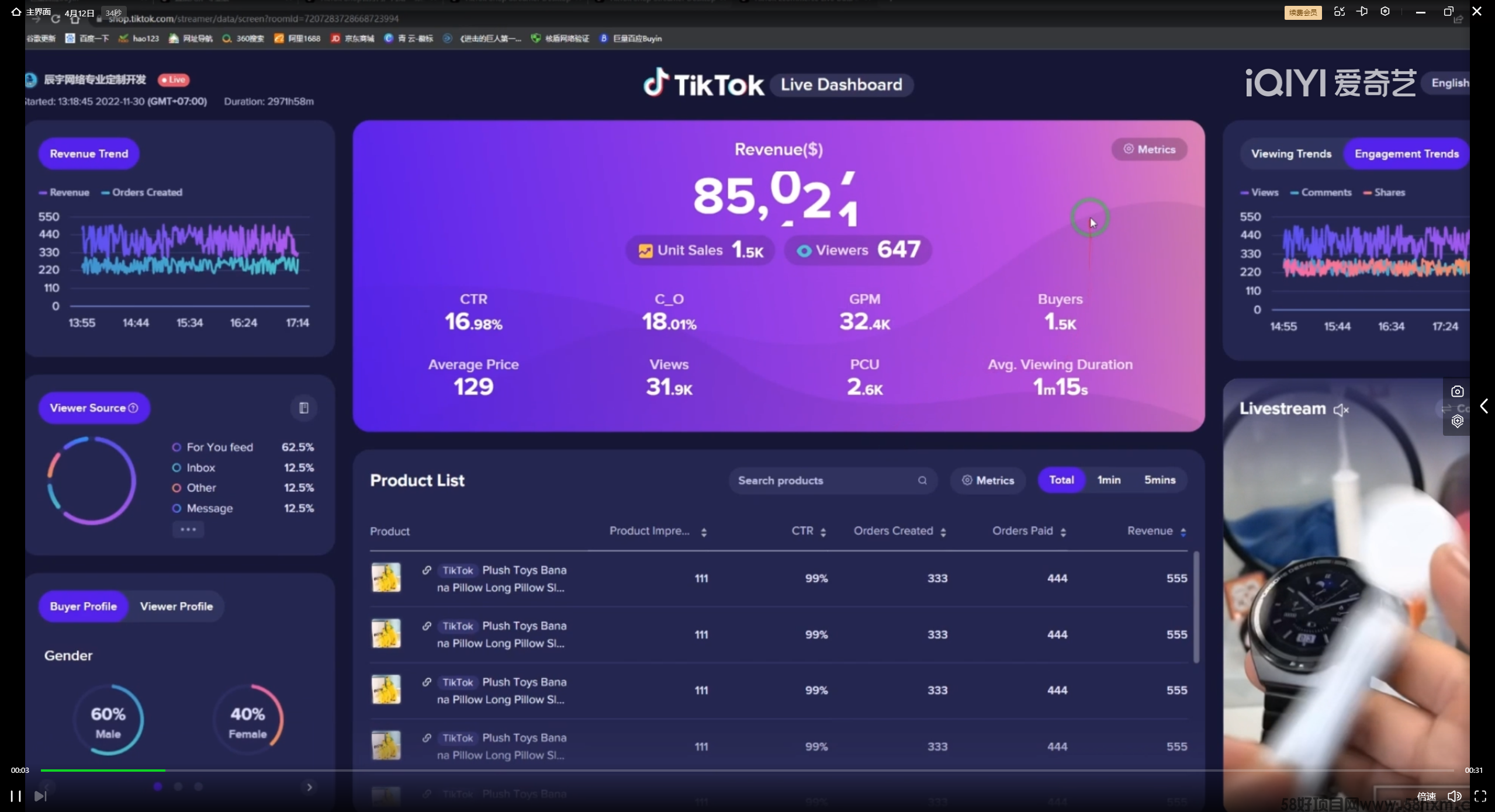
Task: Click first Plush Toys Banana product thumbnail
Action: click(386, 577)
